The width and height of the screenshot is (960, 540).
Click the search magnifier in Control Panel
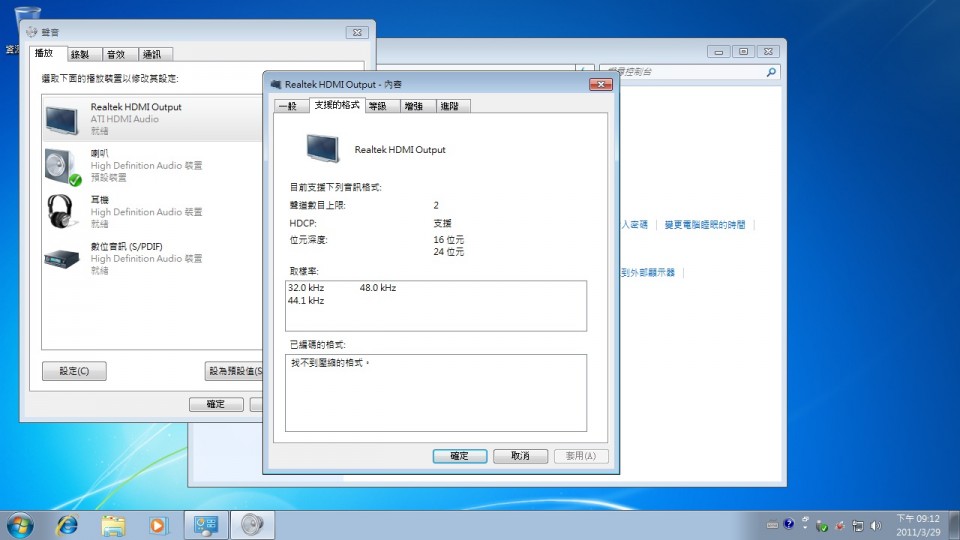(771, 72)
